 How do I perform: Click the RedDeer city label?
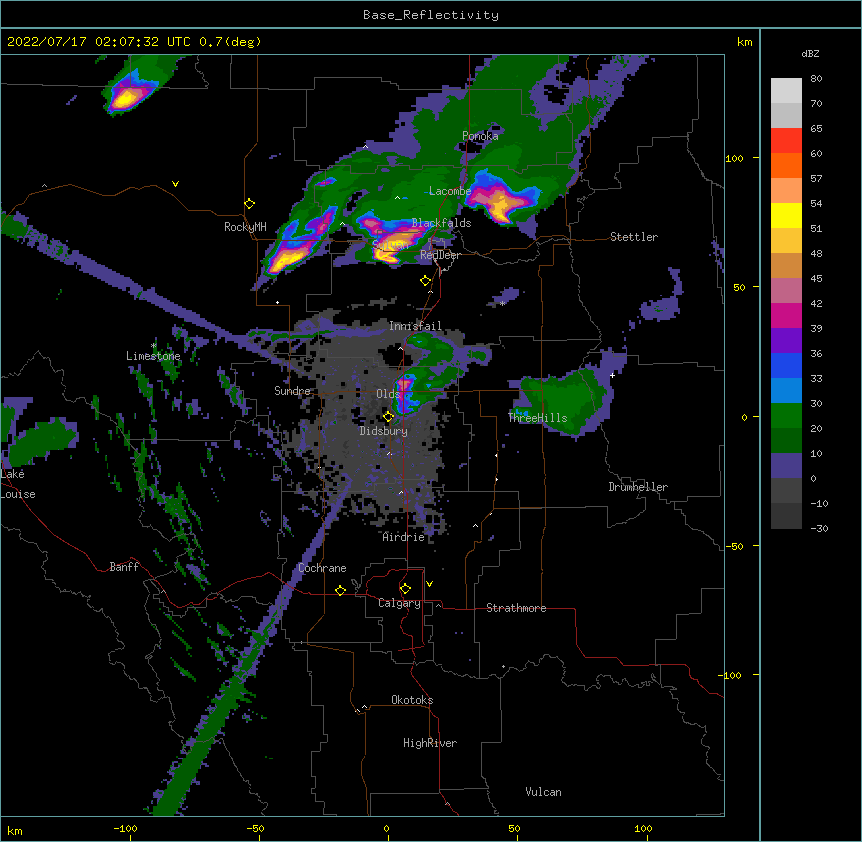pyautogui.click(x=440, y=255)
